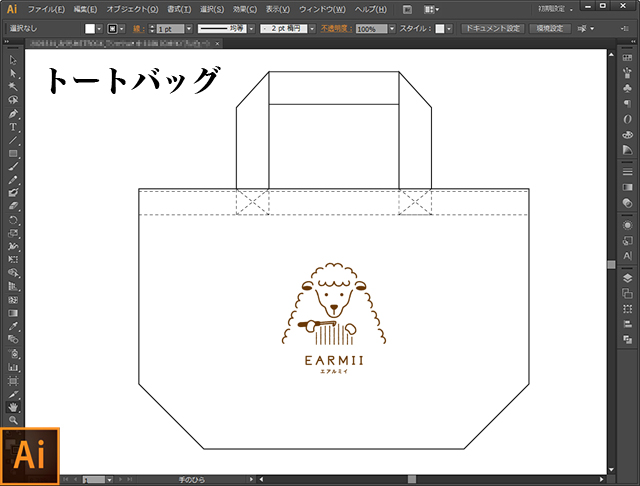Select the Magic Wand tool
640x486 pixels.
pos(13,87)
